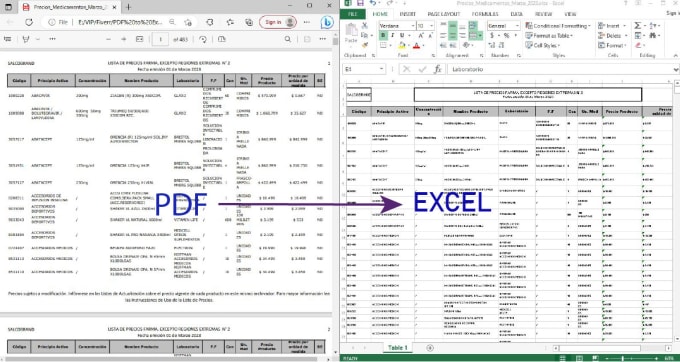Switch PDF page view layout
The height and width of the screenshot is (362, 680).
222,39
